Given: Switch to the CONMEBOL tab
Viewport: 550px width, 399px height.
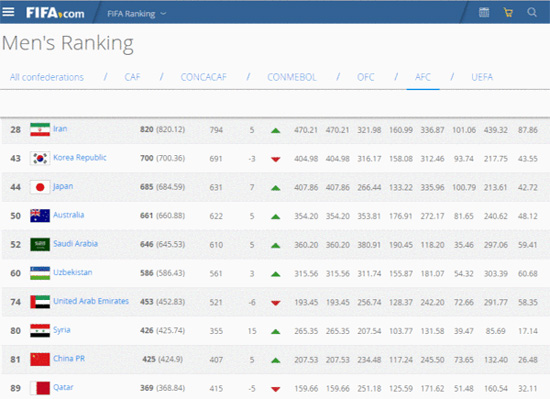Looking at the screenshot, I should pos(292,77).
